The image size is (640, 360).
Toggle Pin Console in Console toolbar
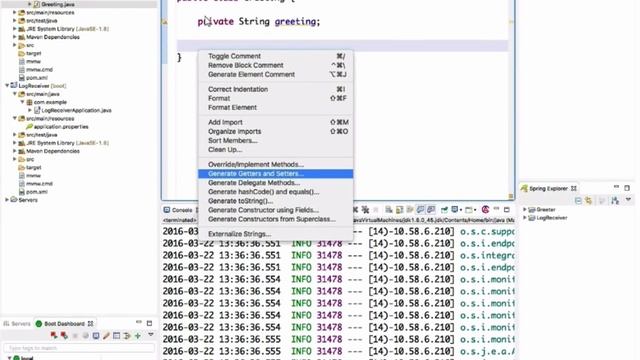(444, 210)
